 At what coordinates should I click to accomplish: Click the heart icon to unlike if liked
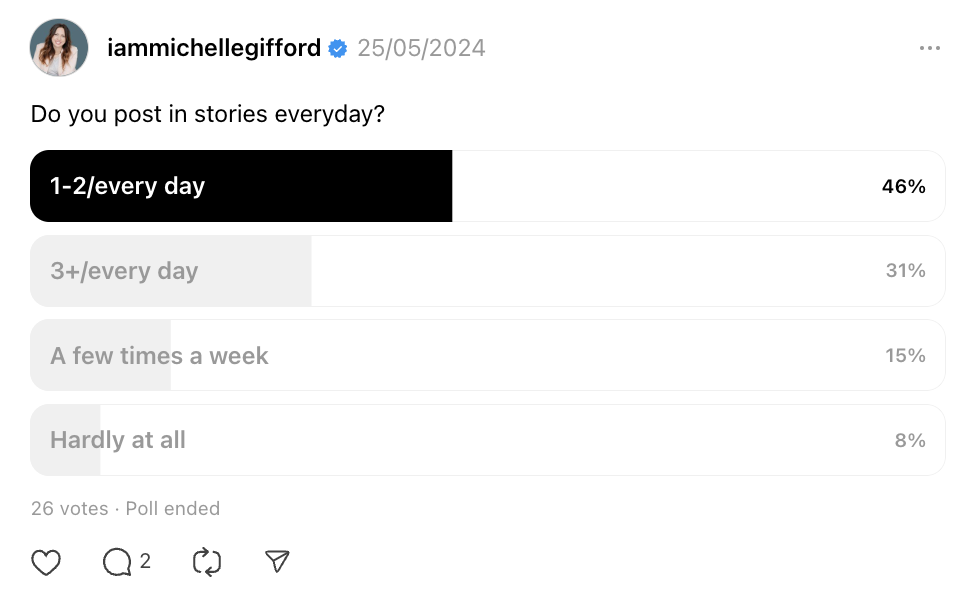click(46, 562)
